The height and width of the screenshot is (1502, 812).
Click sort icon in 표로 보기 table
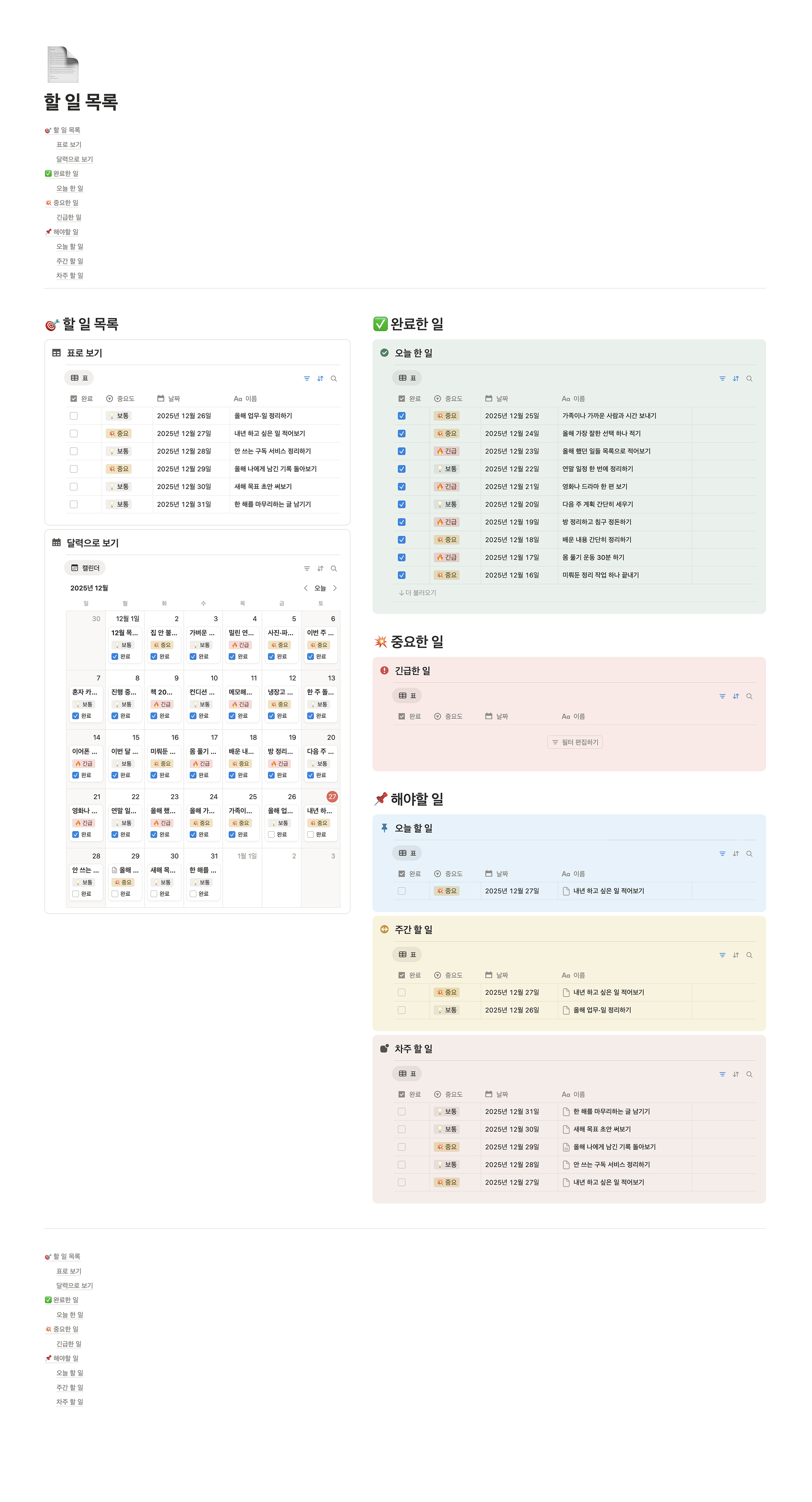[x=320, y=378]
